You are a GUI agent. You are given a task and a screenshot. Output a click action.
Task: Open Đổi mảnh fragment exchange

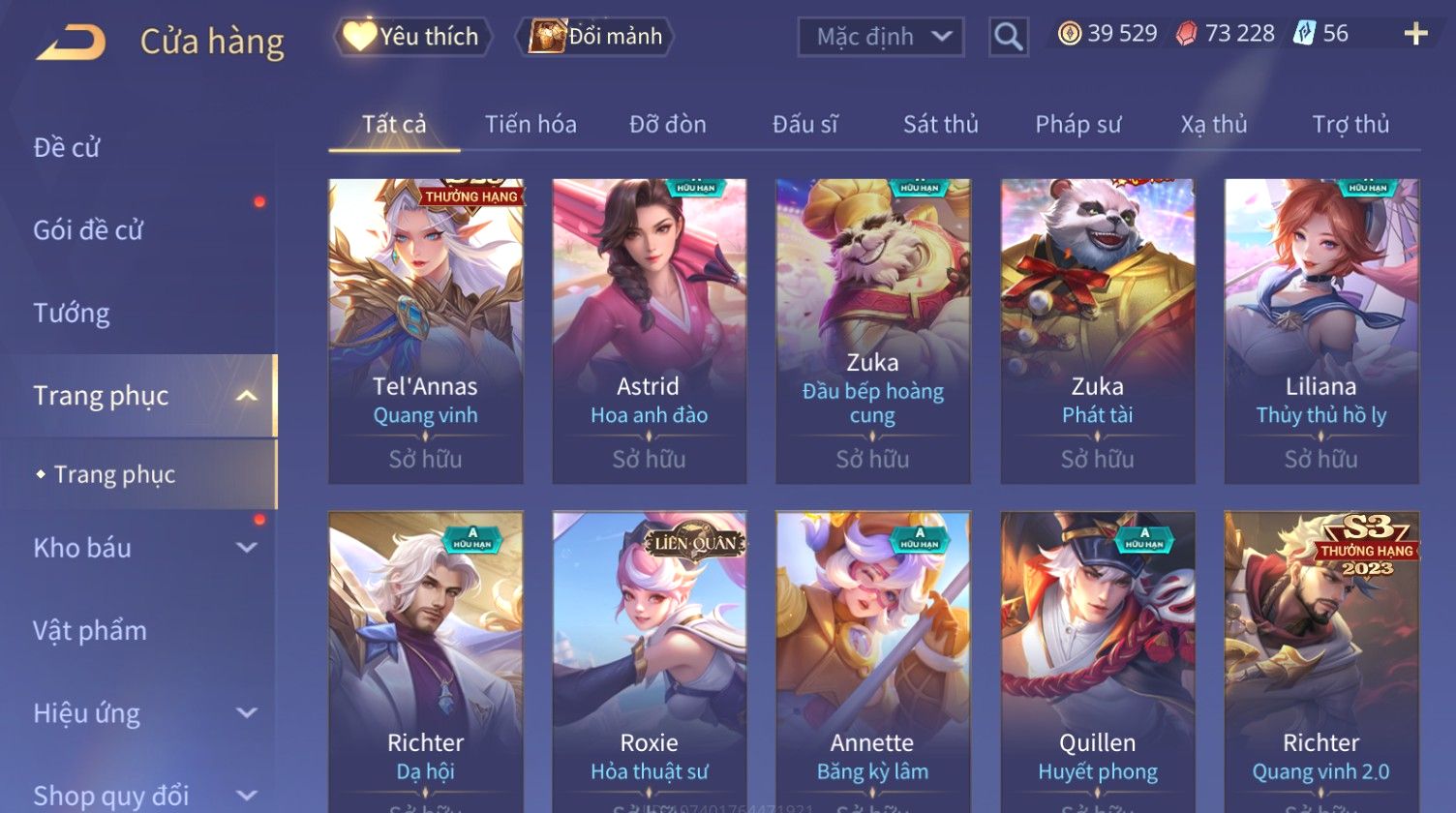[x=595, y=37]
